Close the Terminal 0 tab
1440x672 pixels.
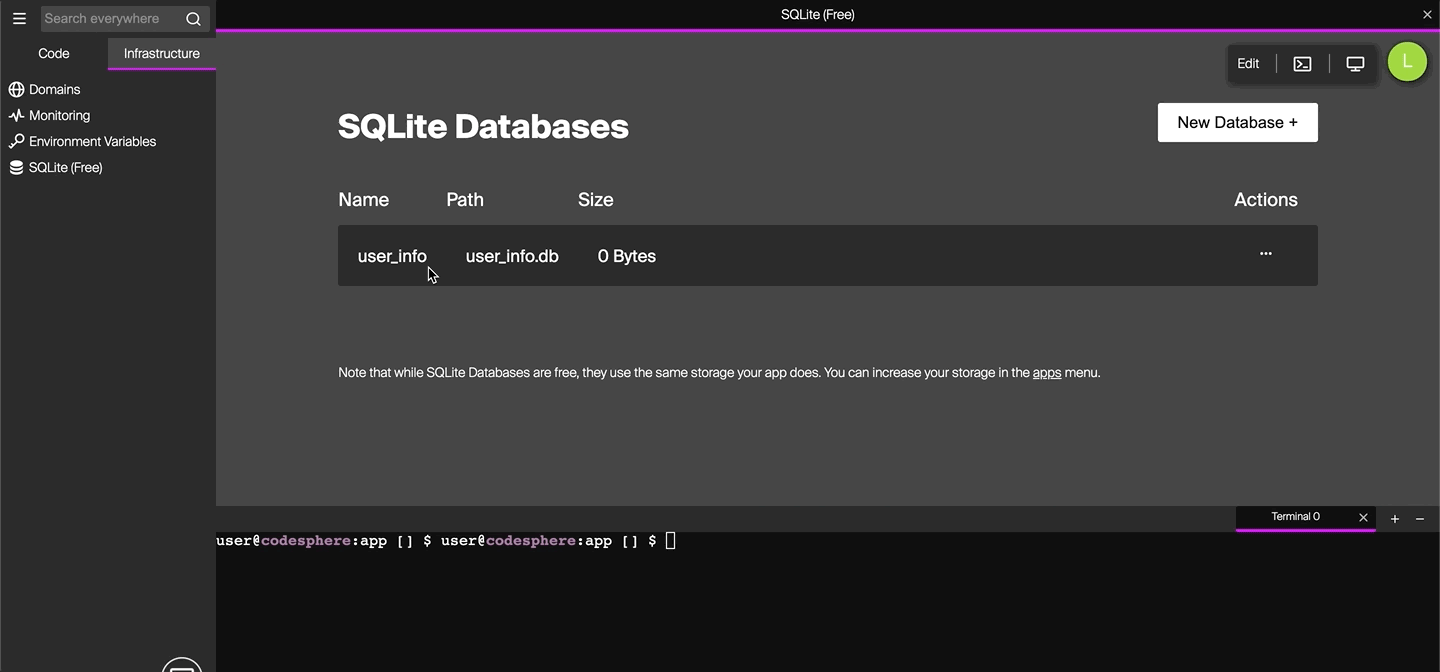1363,517
